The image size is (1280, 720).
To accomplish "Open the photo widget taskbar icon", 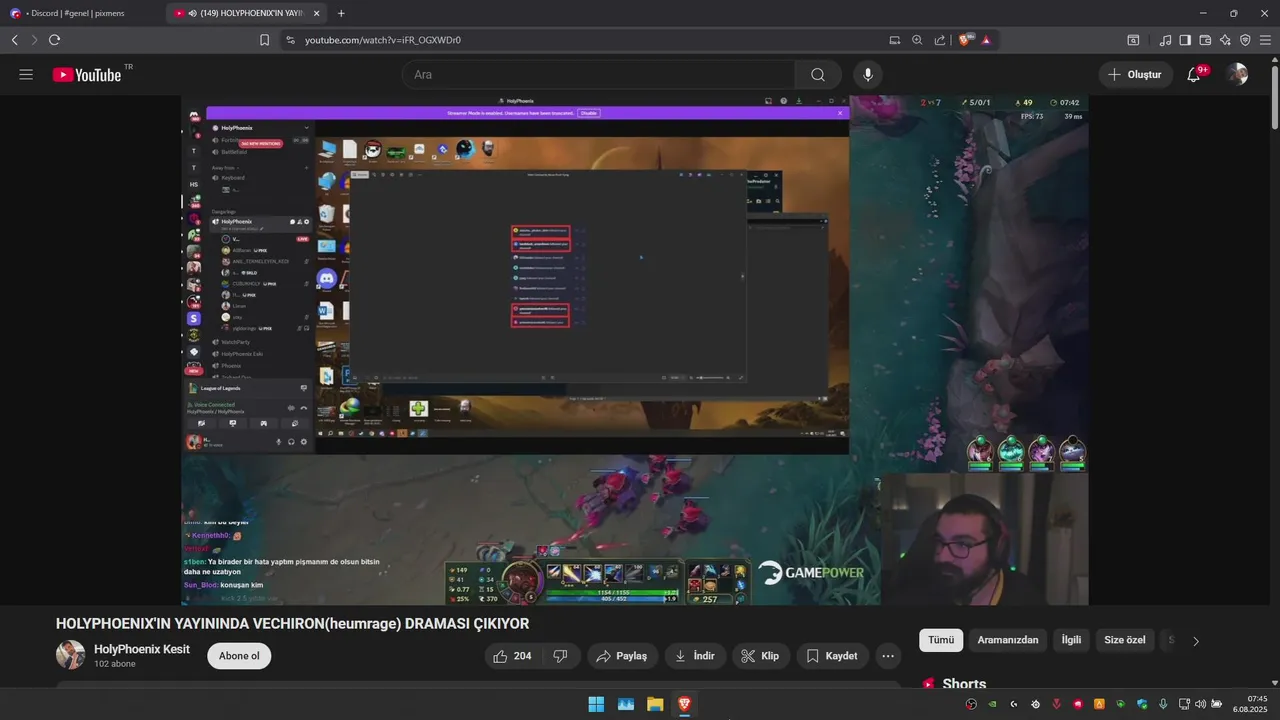I will click(x=625, y=704).
